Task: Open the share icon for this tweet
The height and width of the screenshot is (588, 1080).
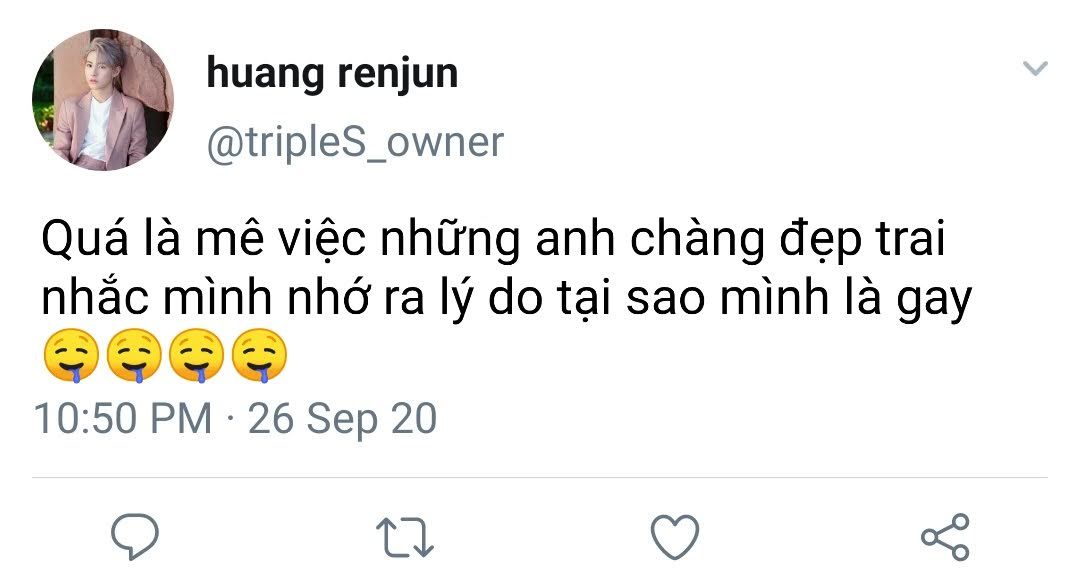Action: (x=945, y=537)
